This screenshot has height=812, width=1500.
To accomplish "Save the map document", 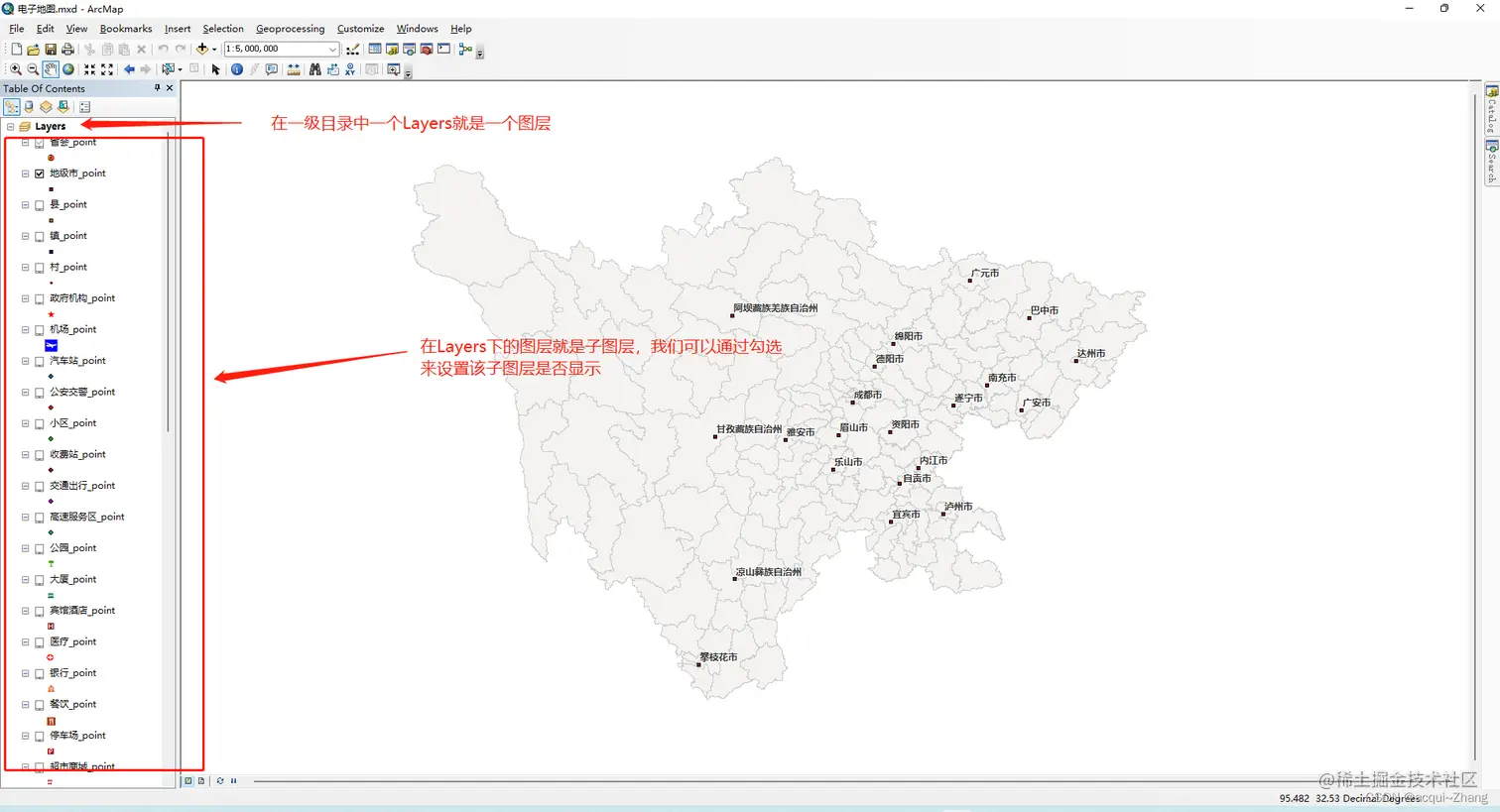I will (51, 49).
